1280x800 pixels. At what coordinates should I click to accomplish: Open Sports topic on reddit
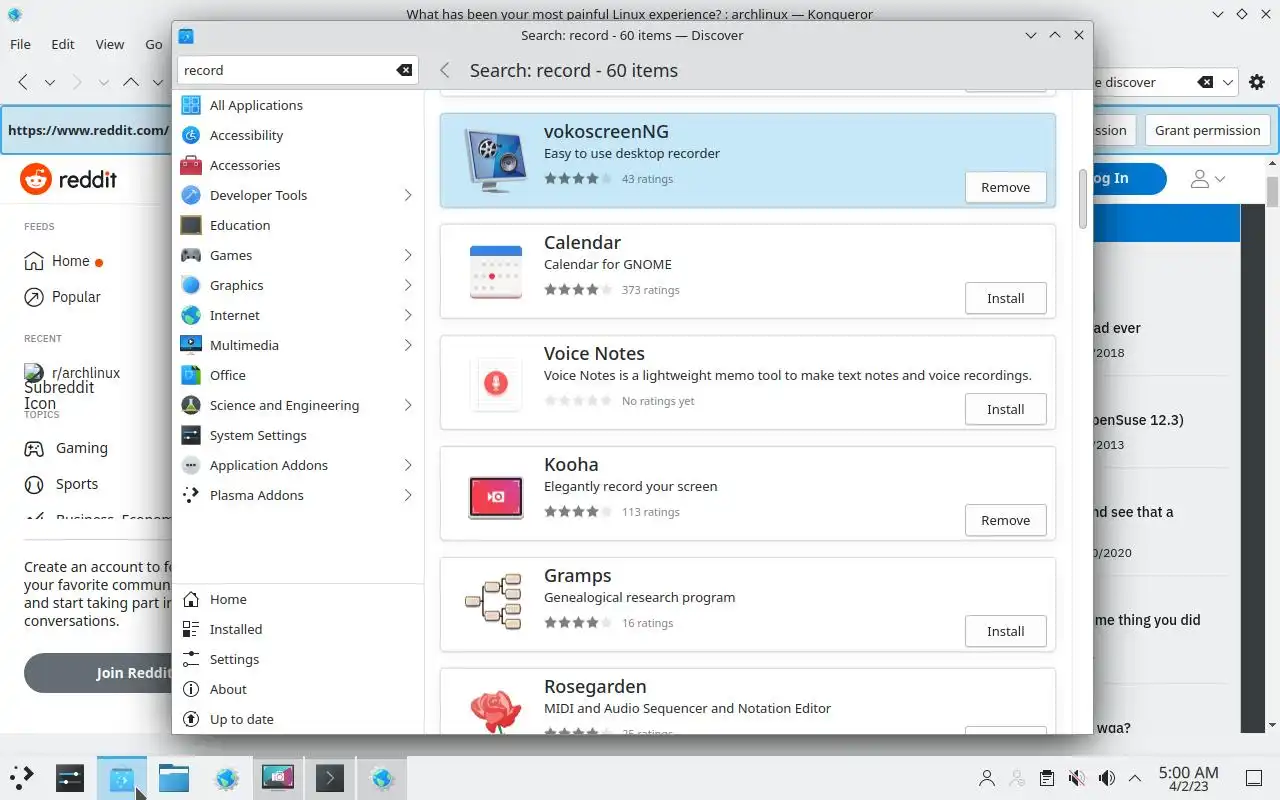click(62, 484)
